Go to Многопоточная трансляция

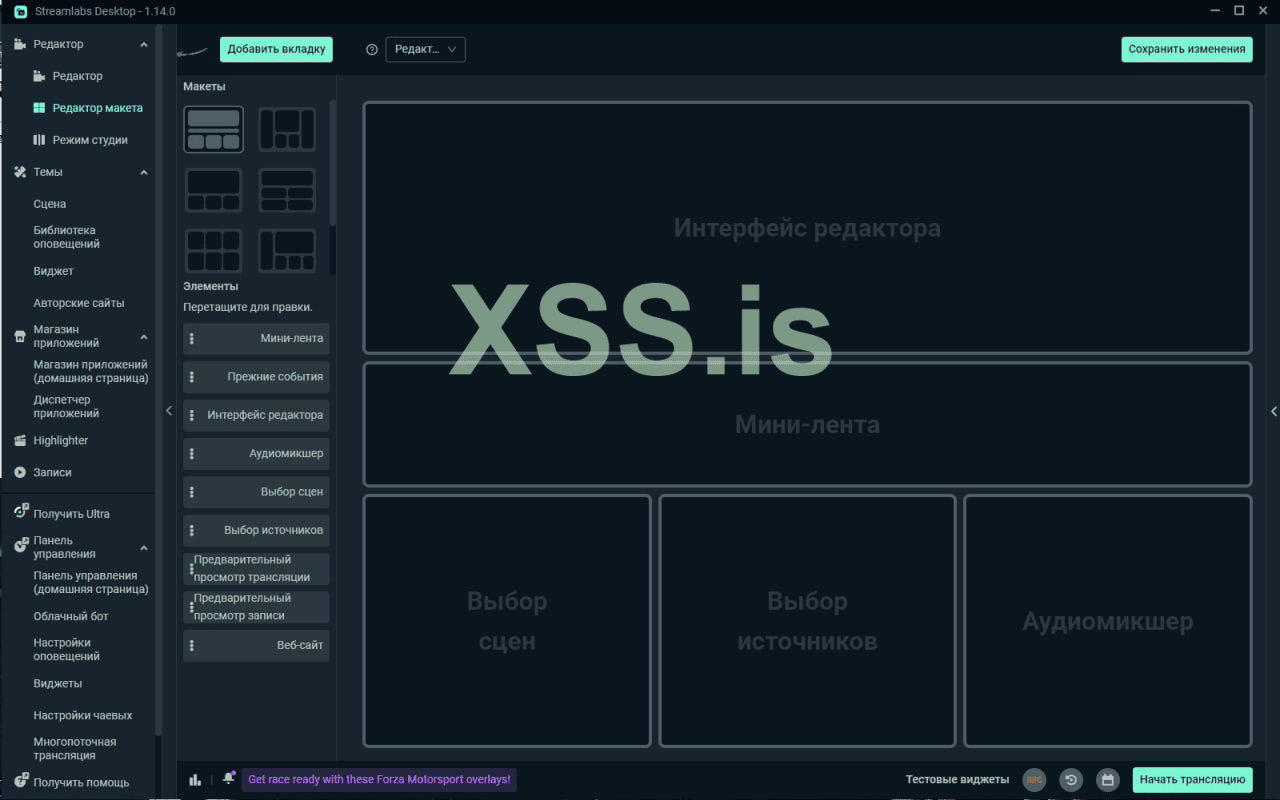pyautogui.click(x=75, y=749)
